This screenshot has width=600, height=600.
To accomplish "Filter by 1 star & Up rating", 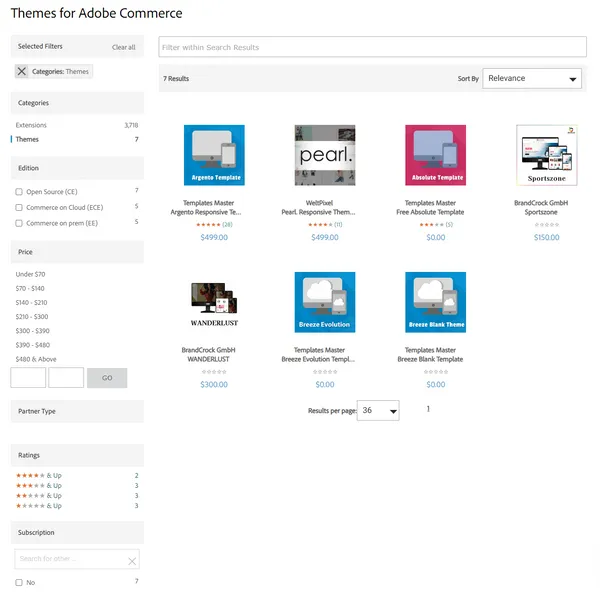I will [x=39, y=506].
